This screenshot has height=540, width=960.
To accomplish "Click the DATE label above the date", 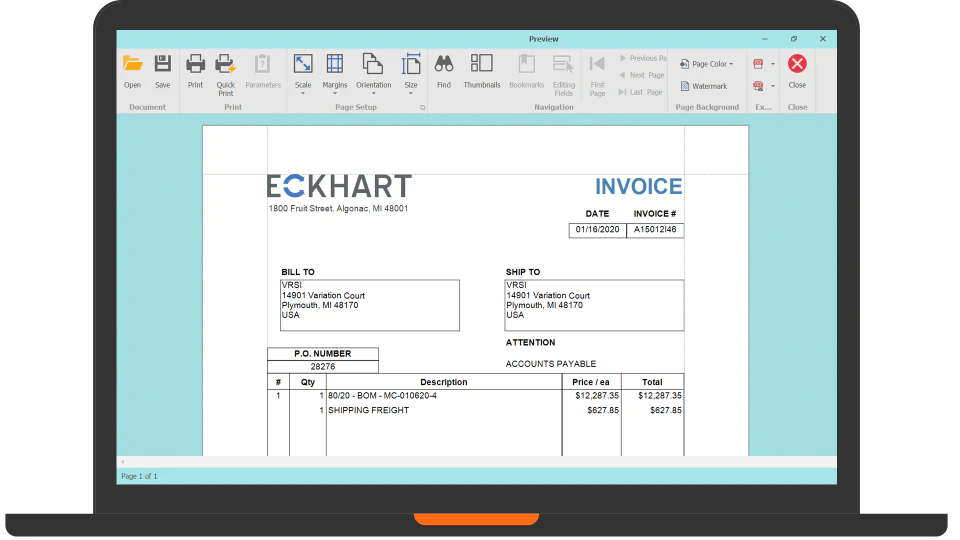I will pos(597,214).
